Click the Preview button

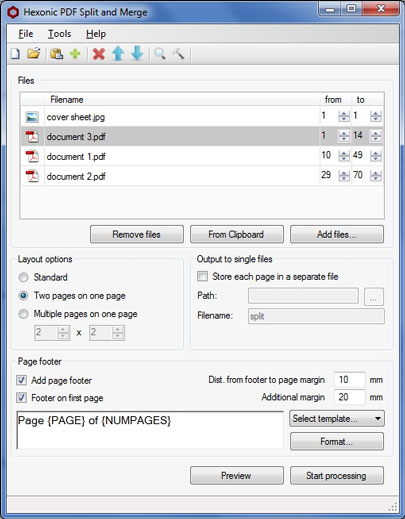click(x=237, y=476)
